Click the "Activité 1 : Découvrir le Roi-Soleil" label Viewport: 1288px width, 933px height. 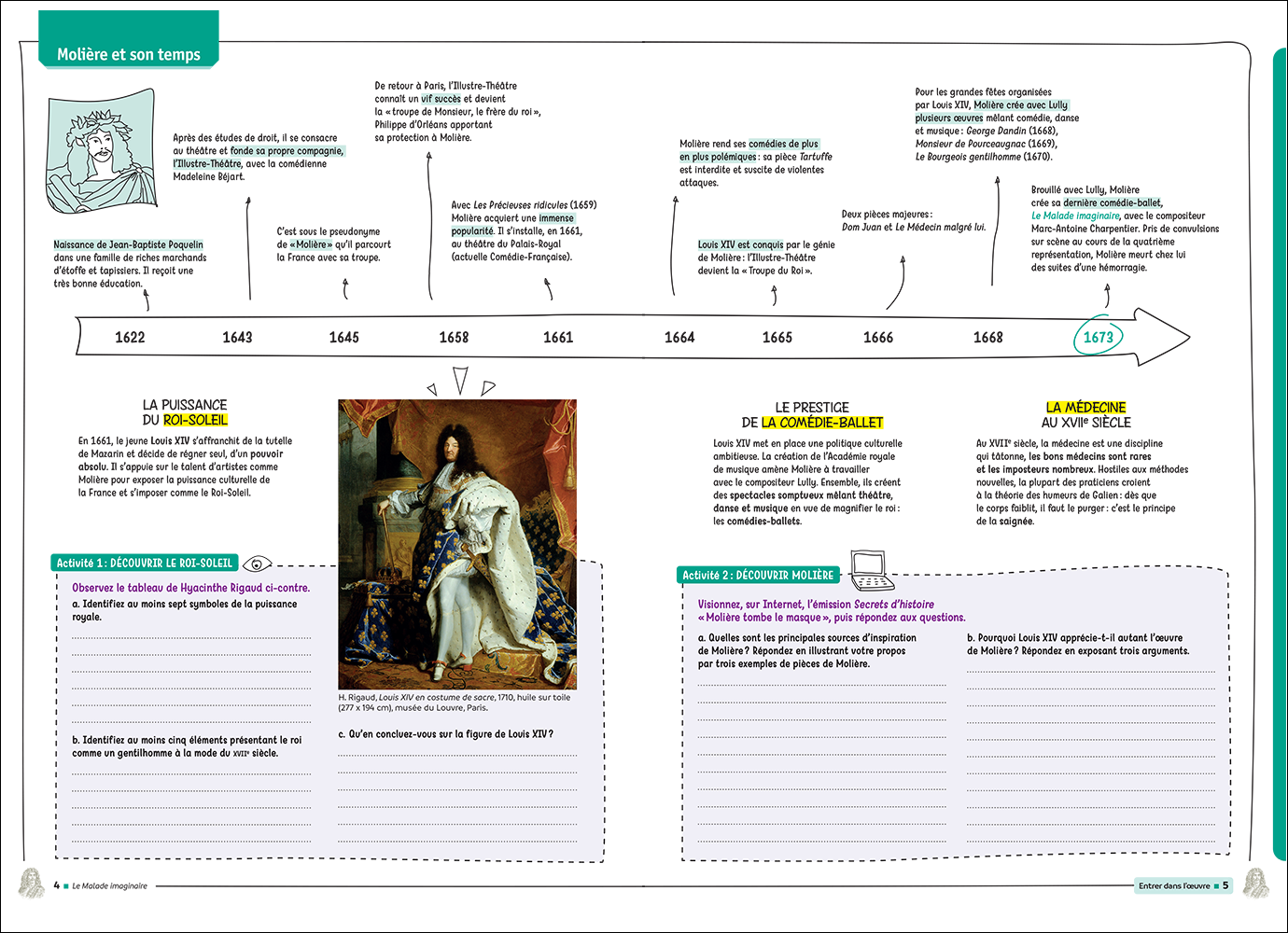pyautogui.click(x=145, y=563)
